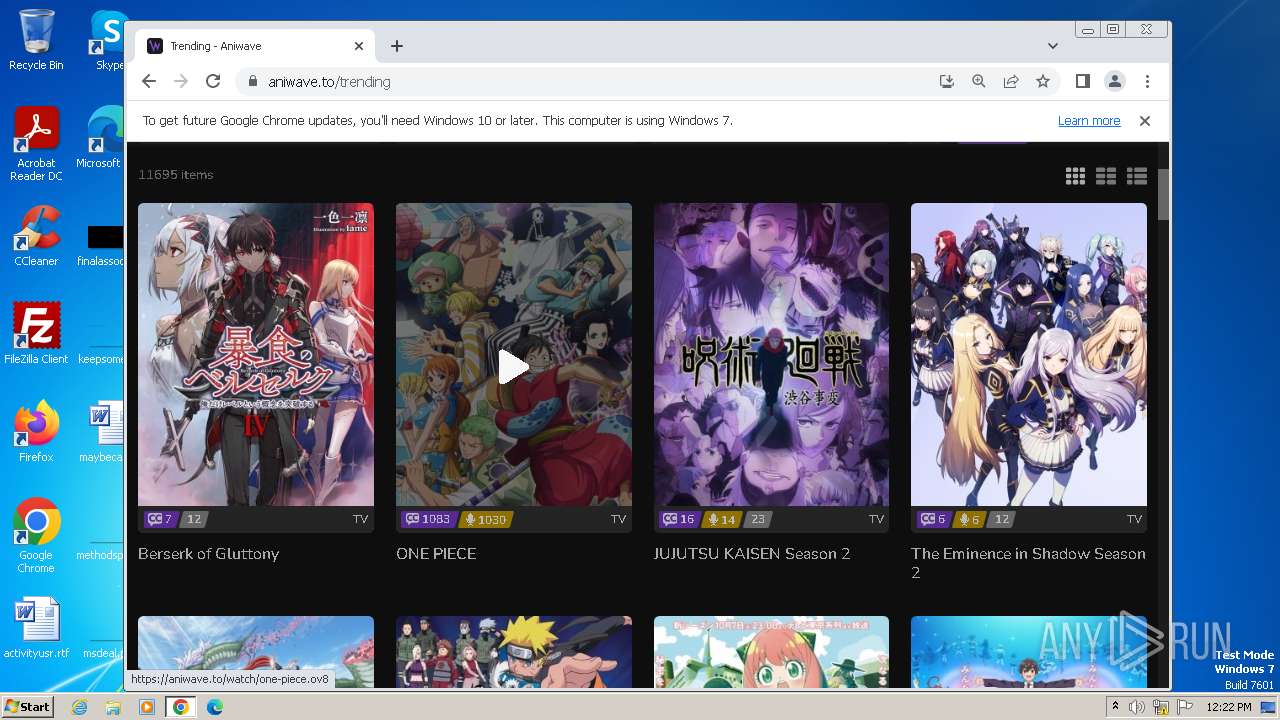Switch to list view layout

tap(1137, 176)
